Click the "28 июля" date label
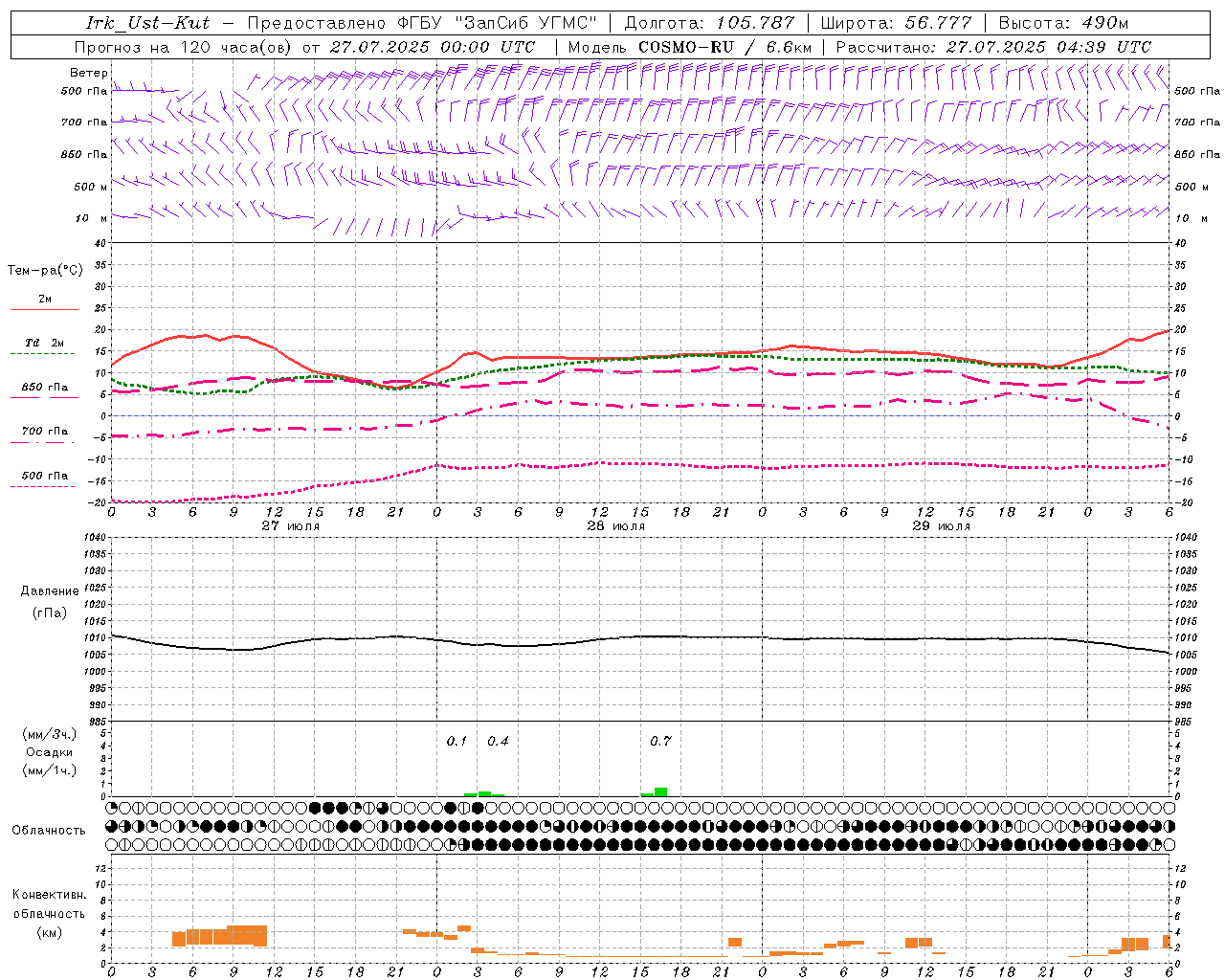 point(615,525)
